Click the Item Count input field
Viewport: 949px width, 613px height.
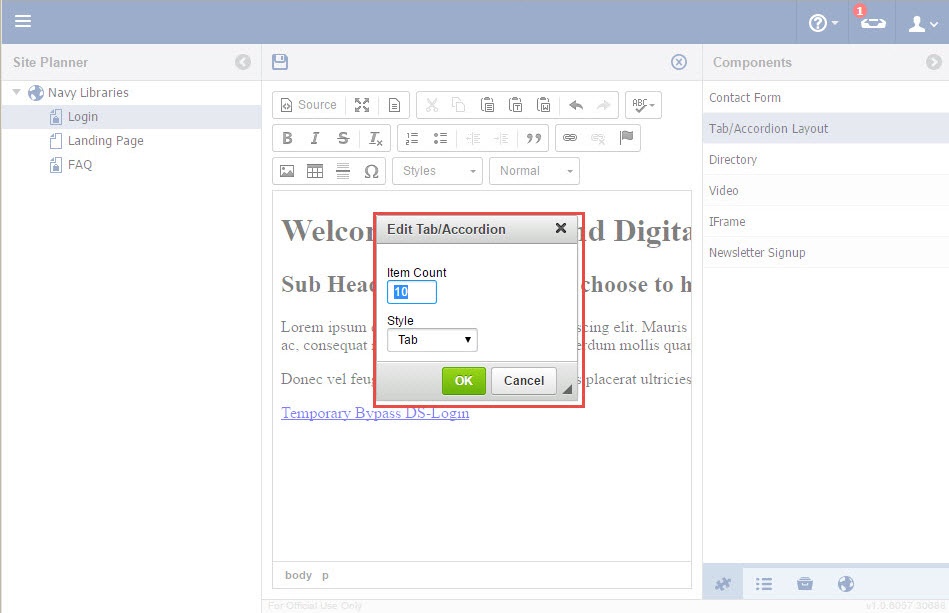point(412,292)
